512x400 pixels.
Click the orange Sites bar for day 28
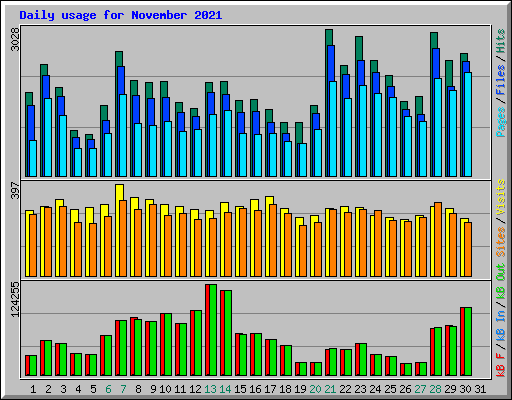pyautogui.click(x=438, y=239)
